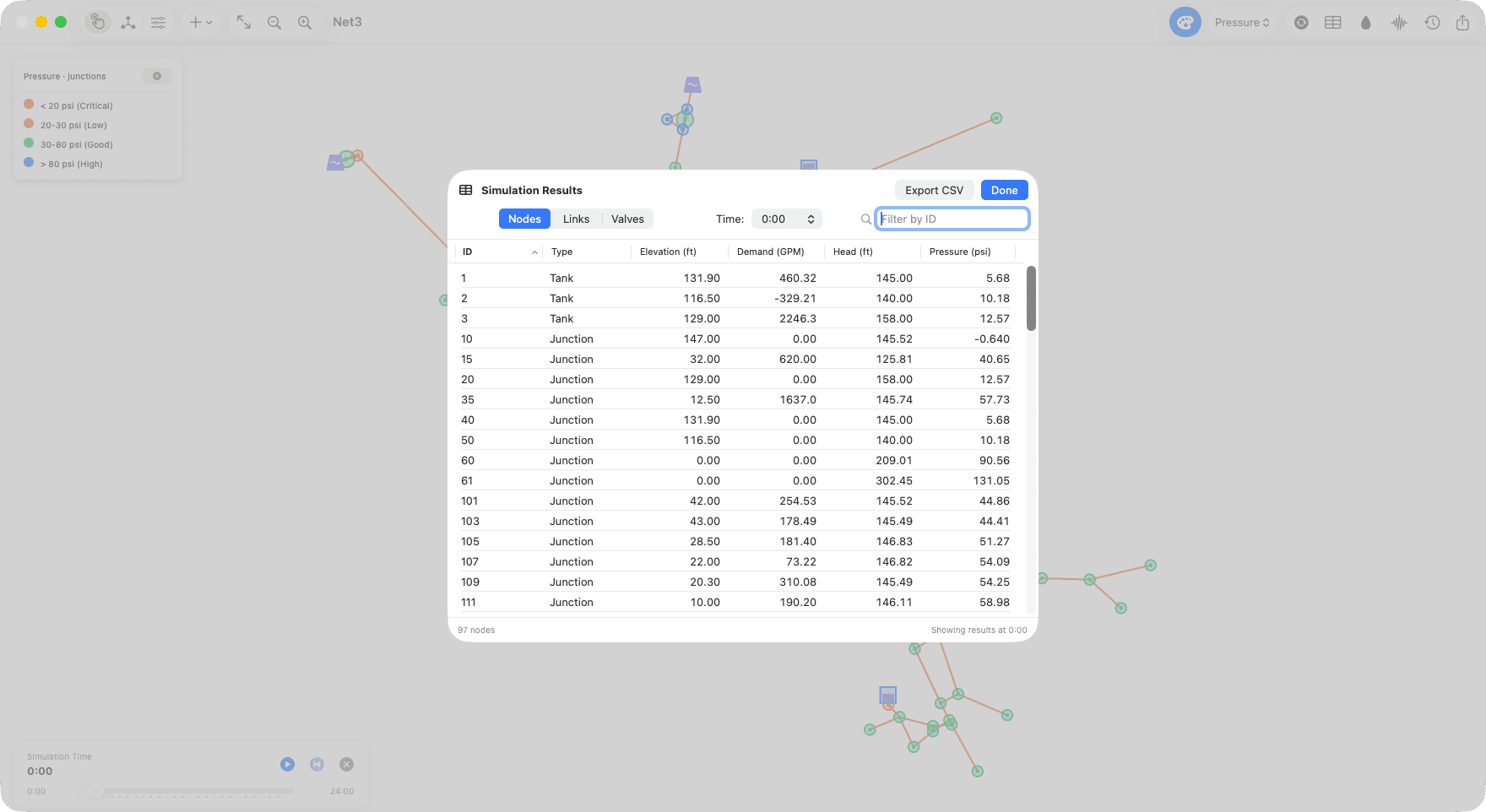Click the simulation time slider thumb
This screenshot has width=1486, height=812.
tap(95, 791)
